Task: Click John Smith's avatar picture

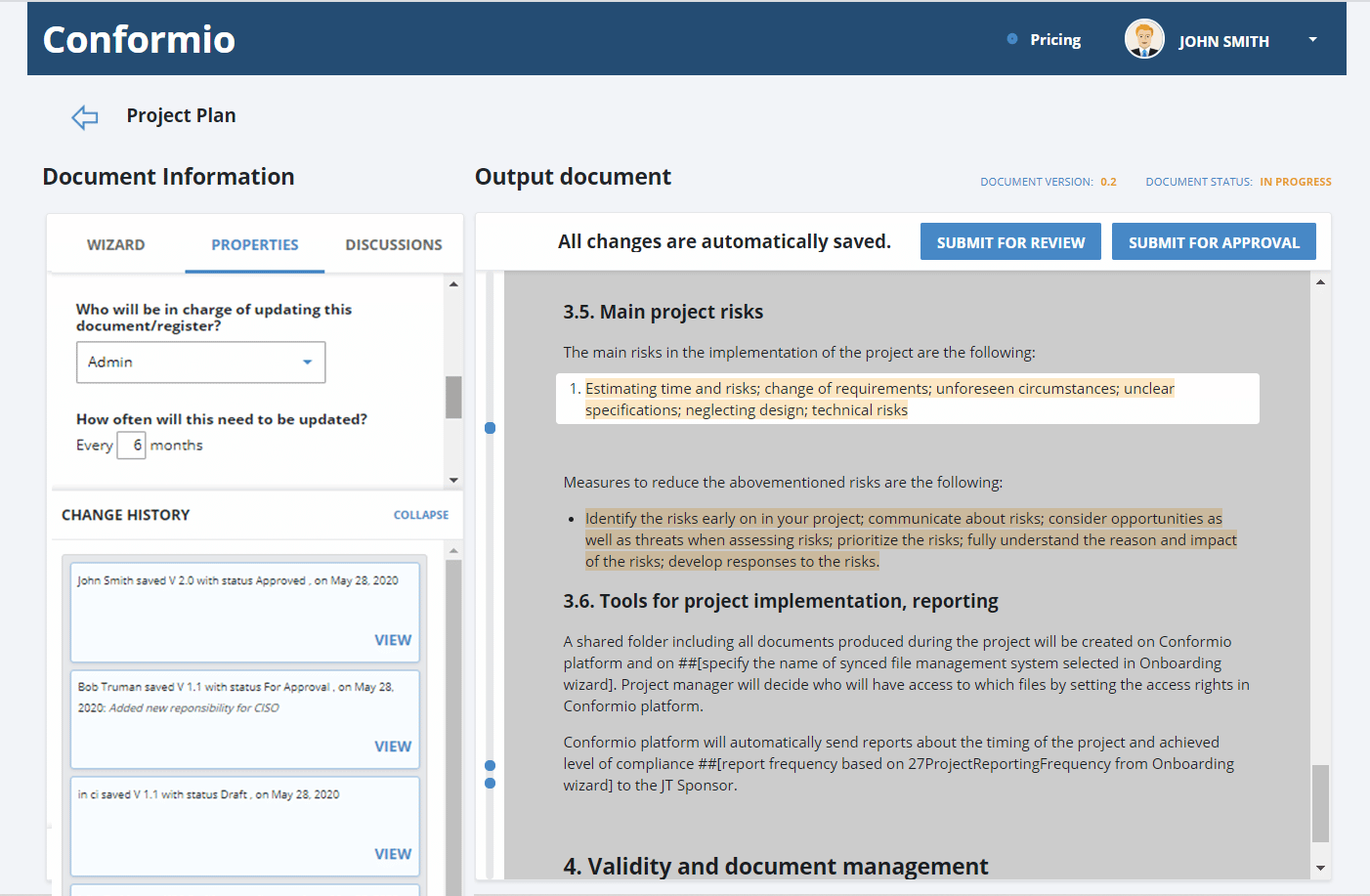Action: pos(1144,39)
